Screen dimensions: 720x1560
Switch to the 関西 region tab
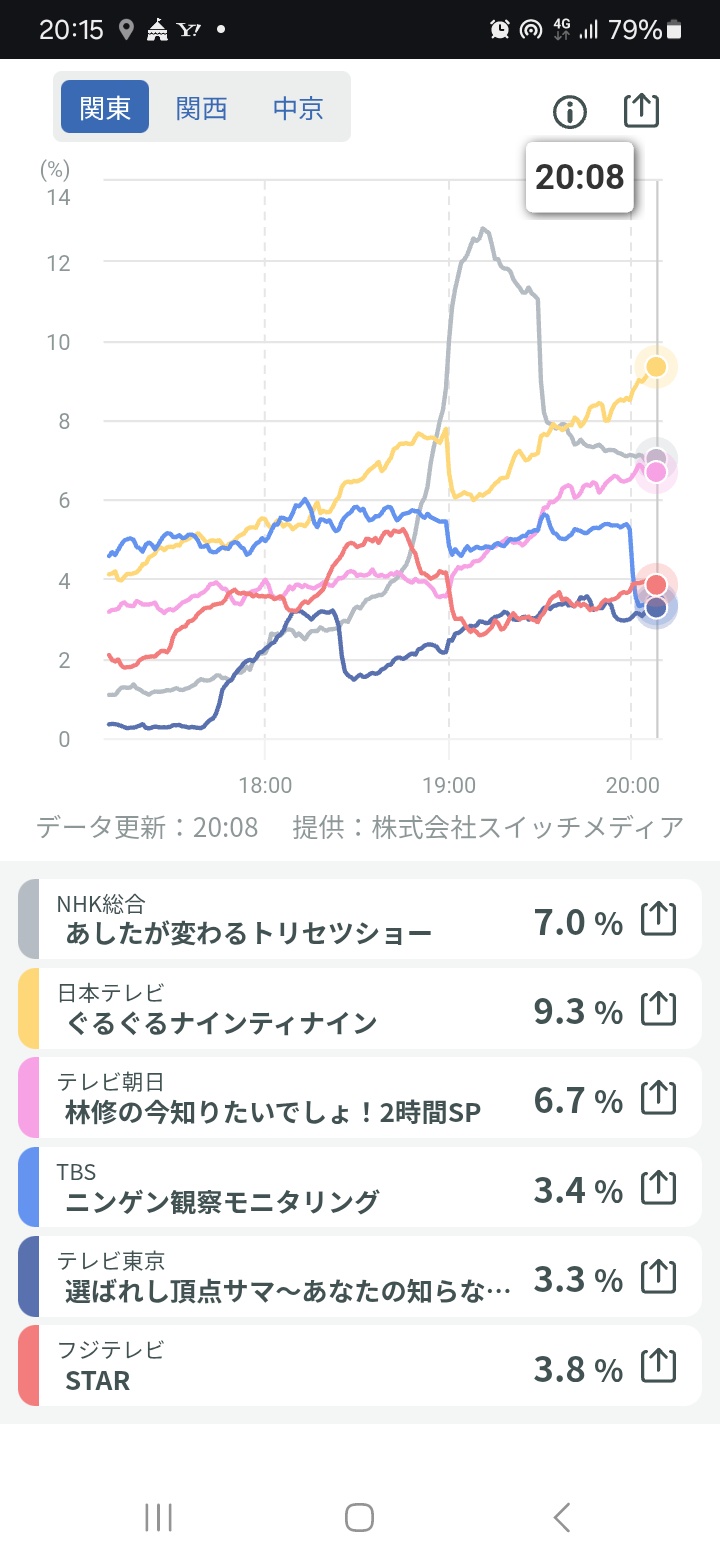point(201,108)
